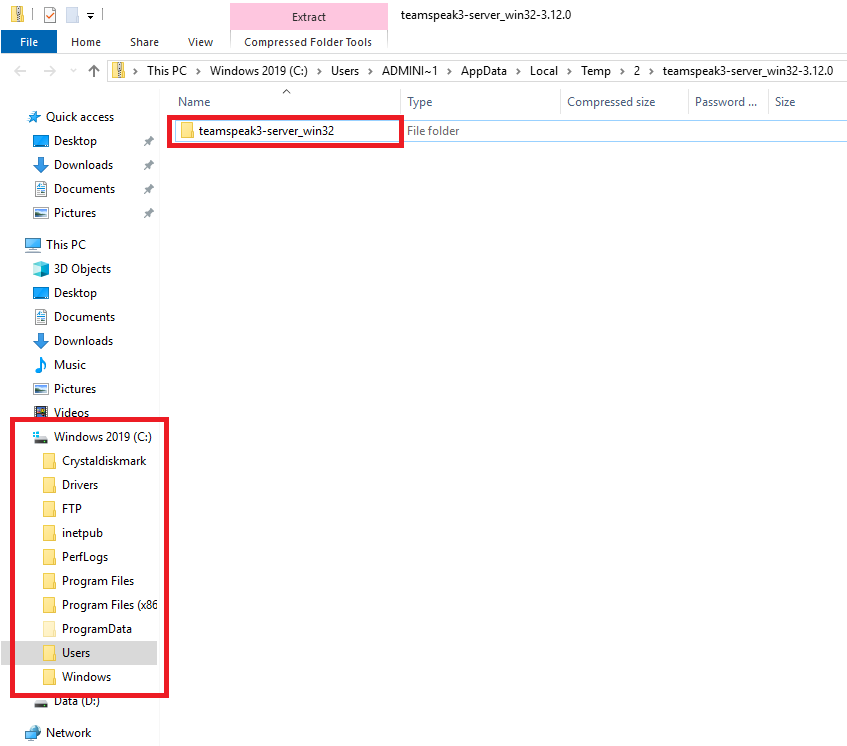This screenshot has height=746, width=847.
Task: Select Quick access in navigation pane
Action: pyautogui.click(x=79, y=117)
